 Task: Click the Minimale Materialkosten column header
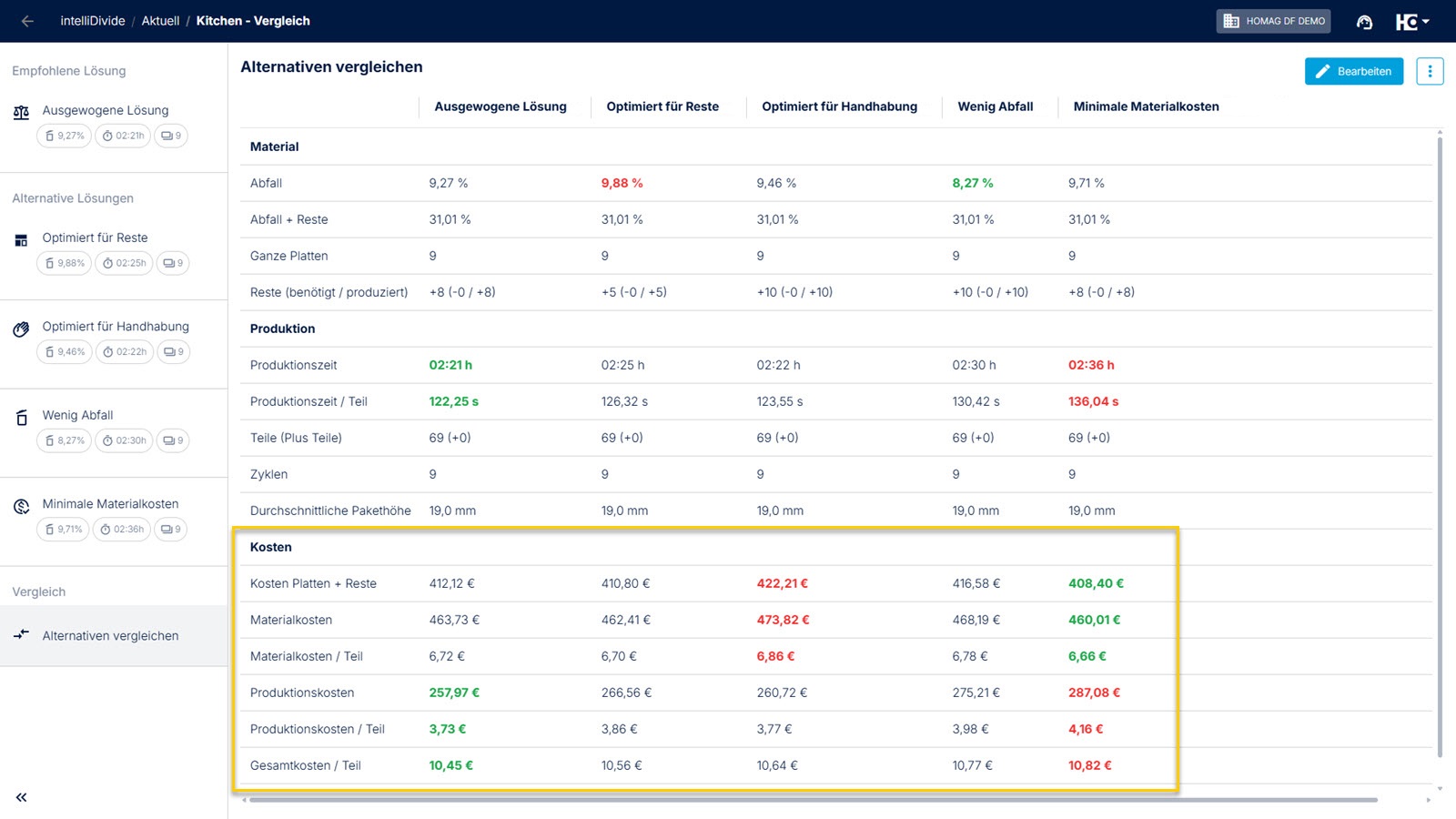(x=1146, y=106)
